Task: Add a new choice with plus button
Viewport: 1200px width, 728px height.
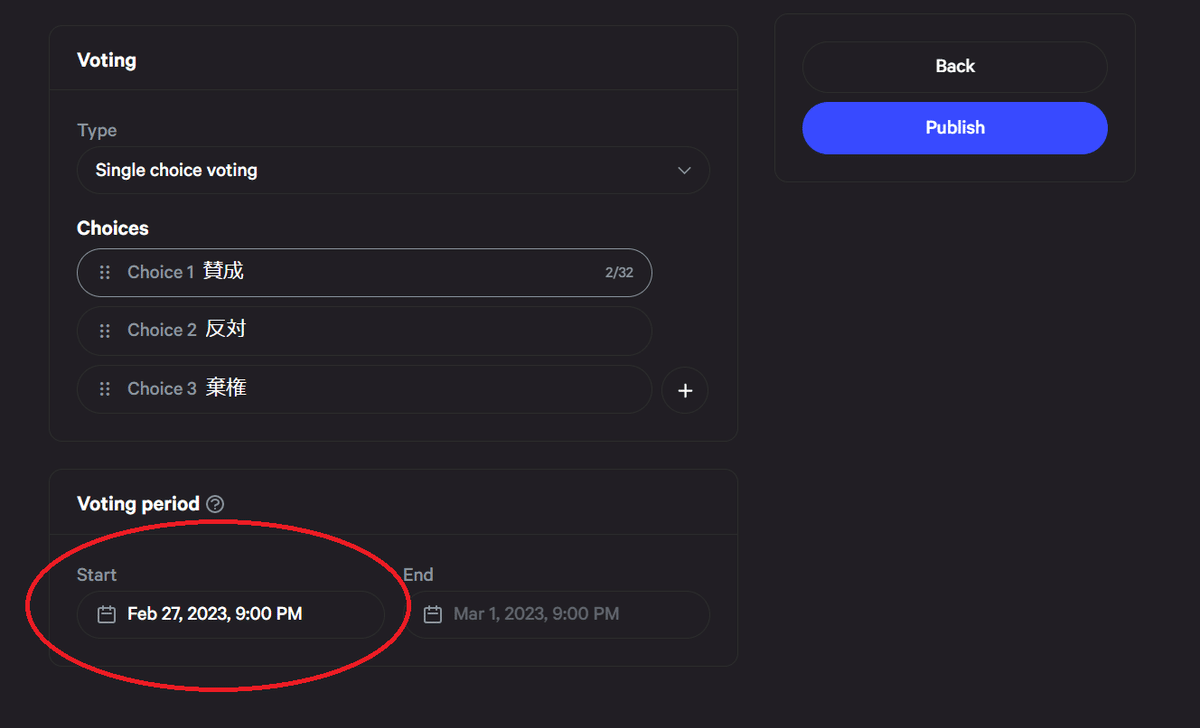Action: [x=685, y=391]
